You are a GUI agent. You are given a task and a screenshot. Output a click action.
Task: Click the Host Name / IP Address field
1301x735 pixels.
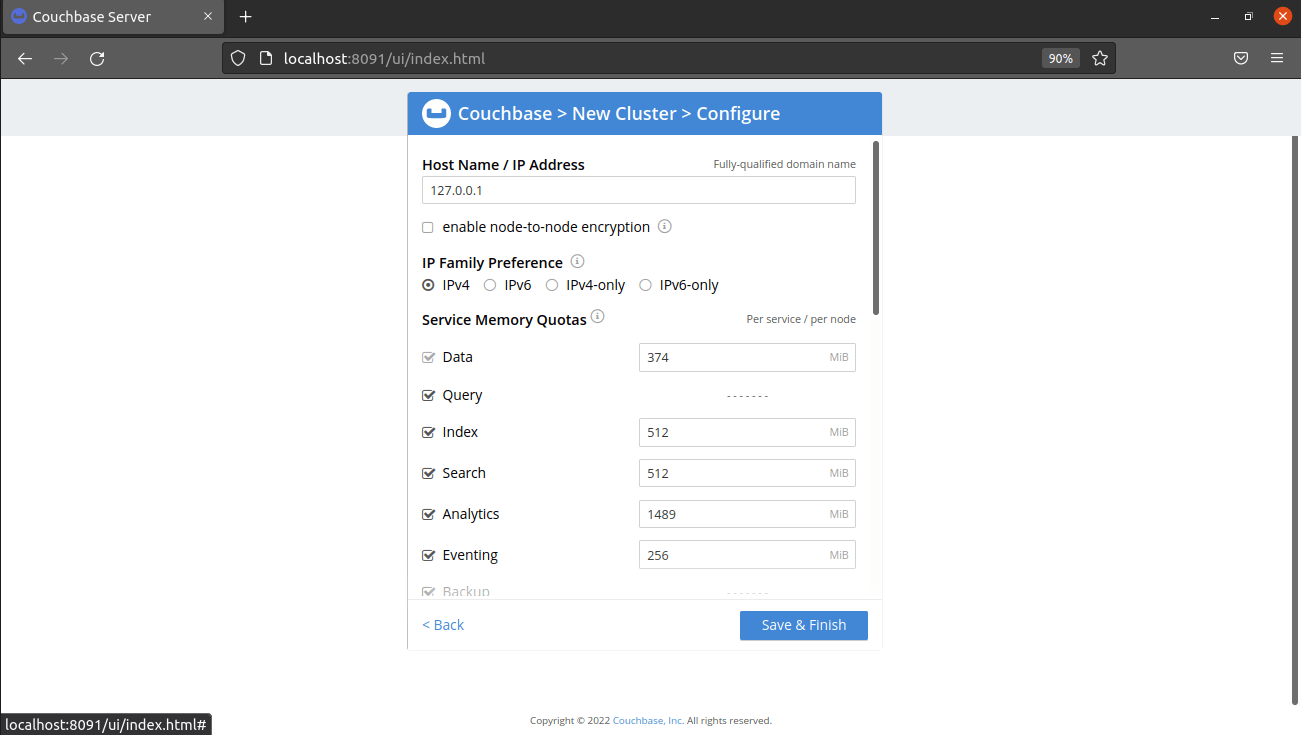pos(639,190)
